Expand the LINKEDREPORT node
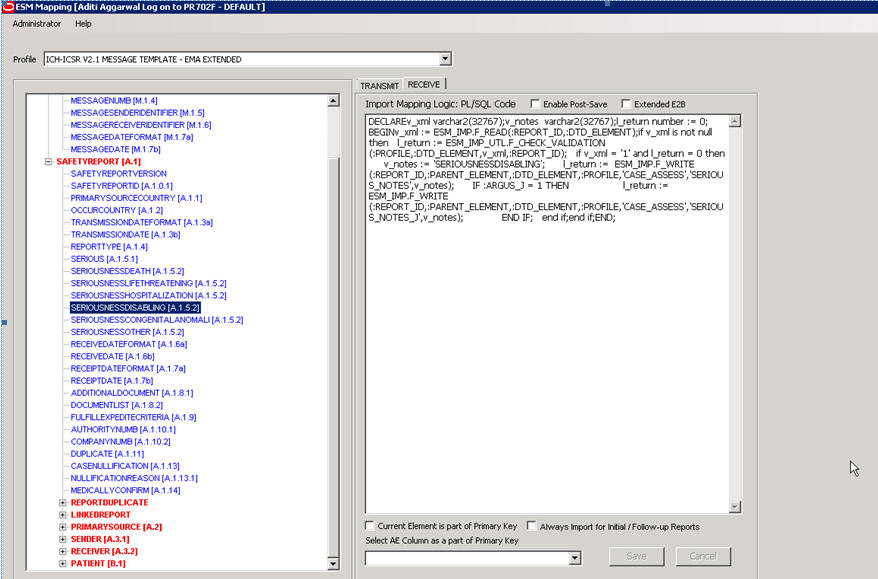The height and width of the screenshot is (579, 878). coord(63,515)
